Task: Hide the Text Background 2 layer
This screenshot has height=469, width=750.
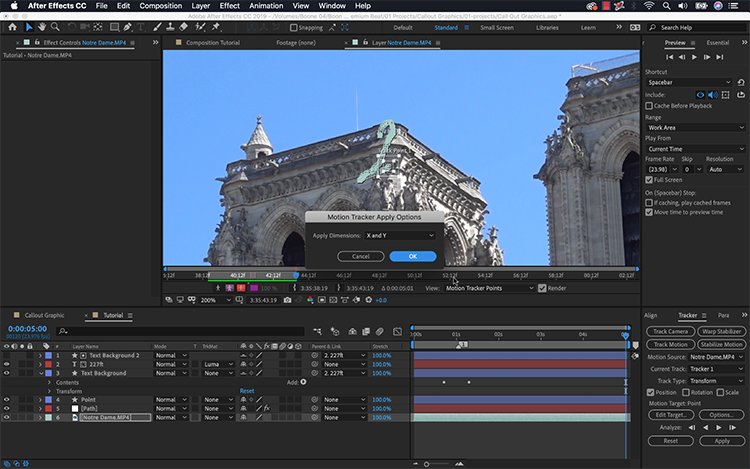Action: pos(7,355)
